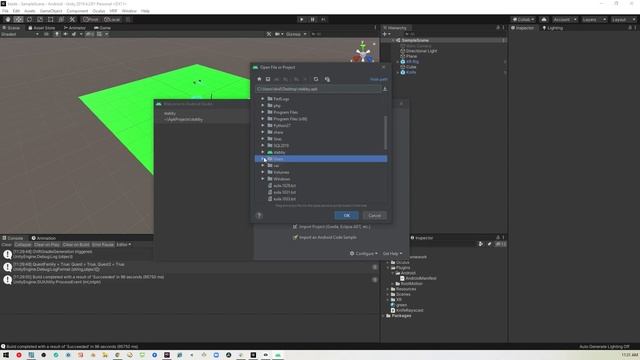Image resolution: width=640 pixels, height=360 pixels.
Task: Click Import an Android Code Sample
Action: [325, 237]
